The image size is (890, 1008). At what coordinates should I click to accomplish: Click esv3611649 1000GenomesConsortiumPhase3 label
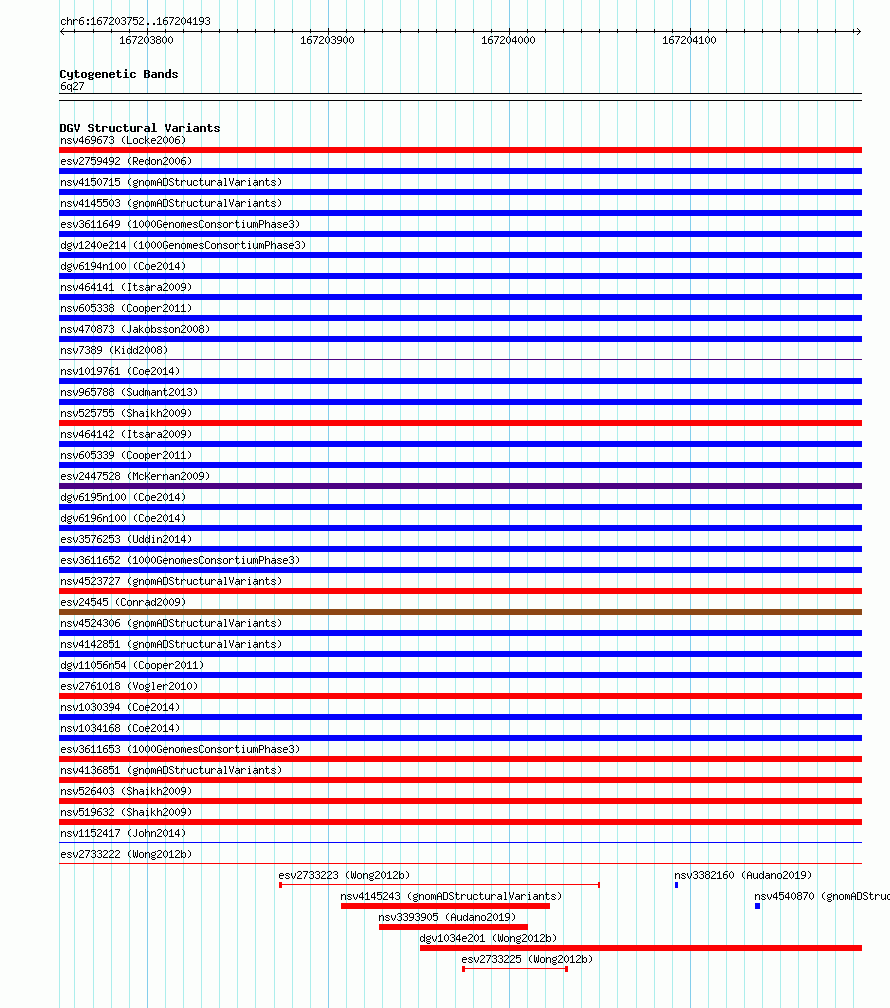[x=180, y=224]
